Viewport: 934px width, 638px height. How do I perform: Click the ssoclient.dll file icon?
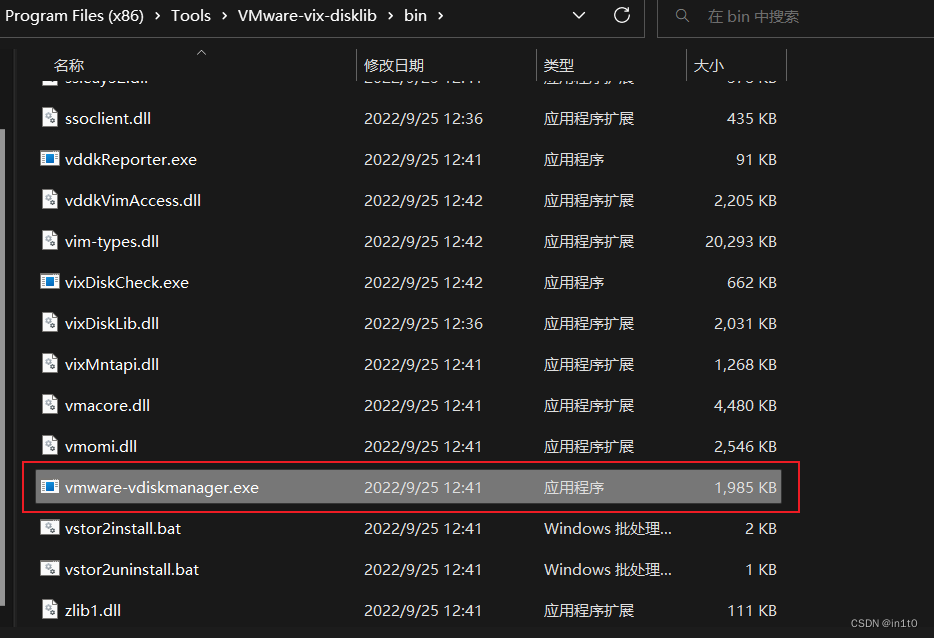pos(50,117)
